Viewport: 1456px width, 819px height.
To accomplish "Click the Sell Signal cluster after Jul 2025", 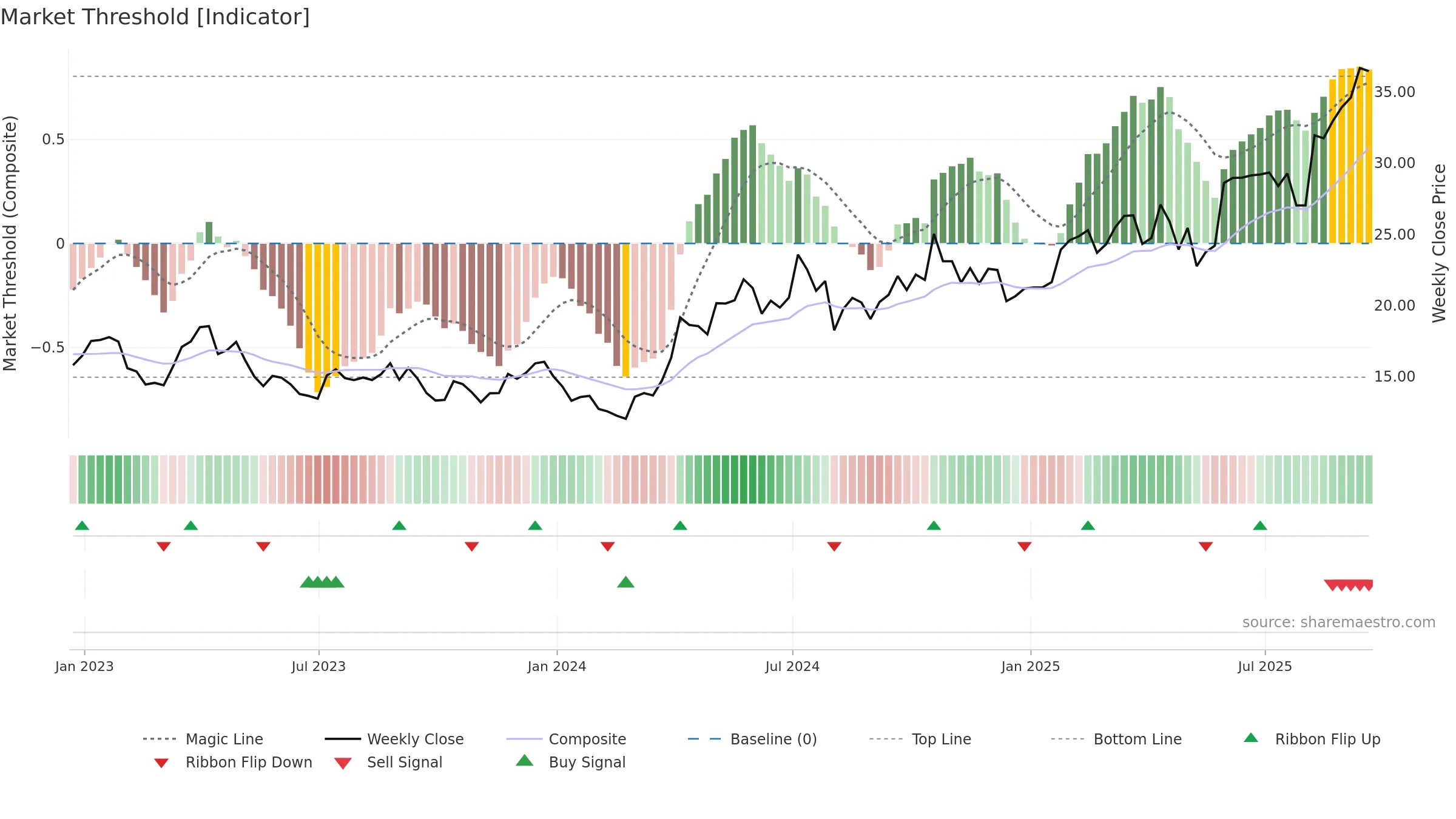I will (x=1348, y=585).
